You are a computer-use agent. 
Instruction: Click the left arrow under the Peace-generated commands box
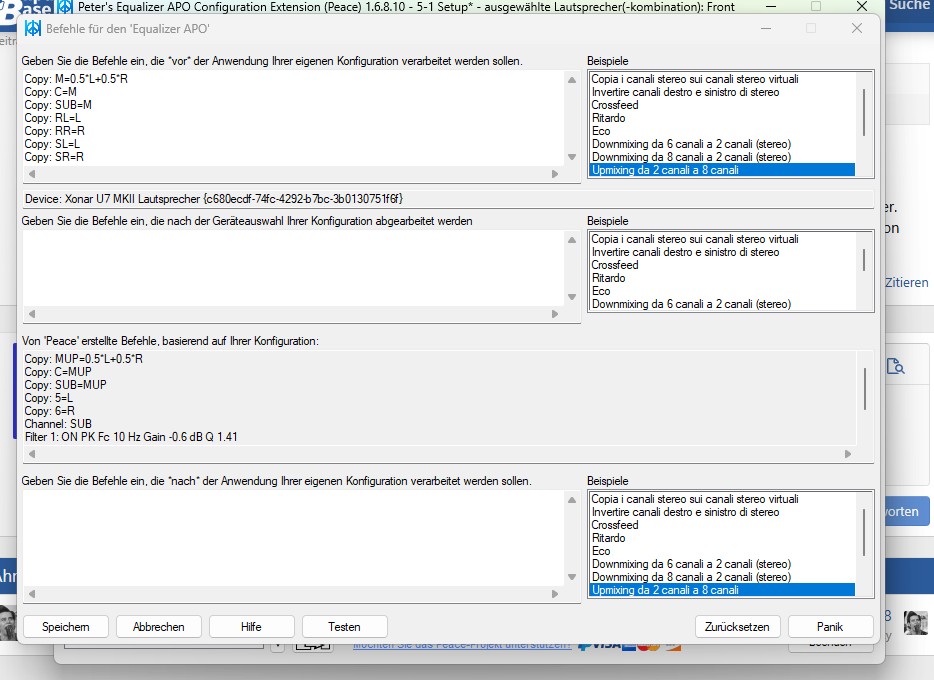click(x=32, y=454)
